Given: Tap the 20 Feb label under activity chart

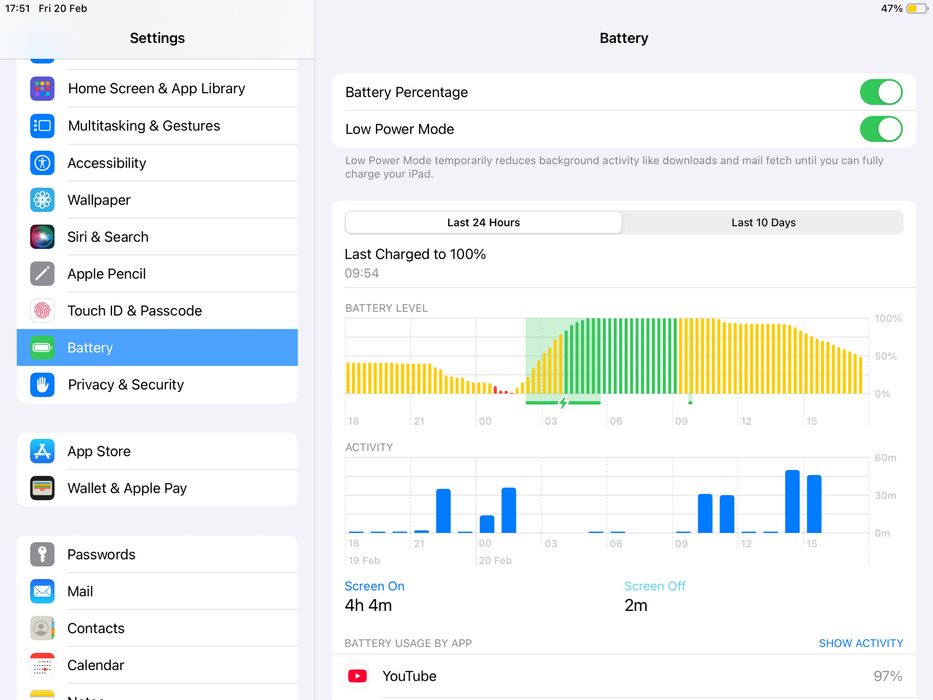Looking at the screenshot, I should [x=495, y=561].
